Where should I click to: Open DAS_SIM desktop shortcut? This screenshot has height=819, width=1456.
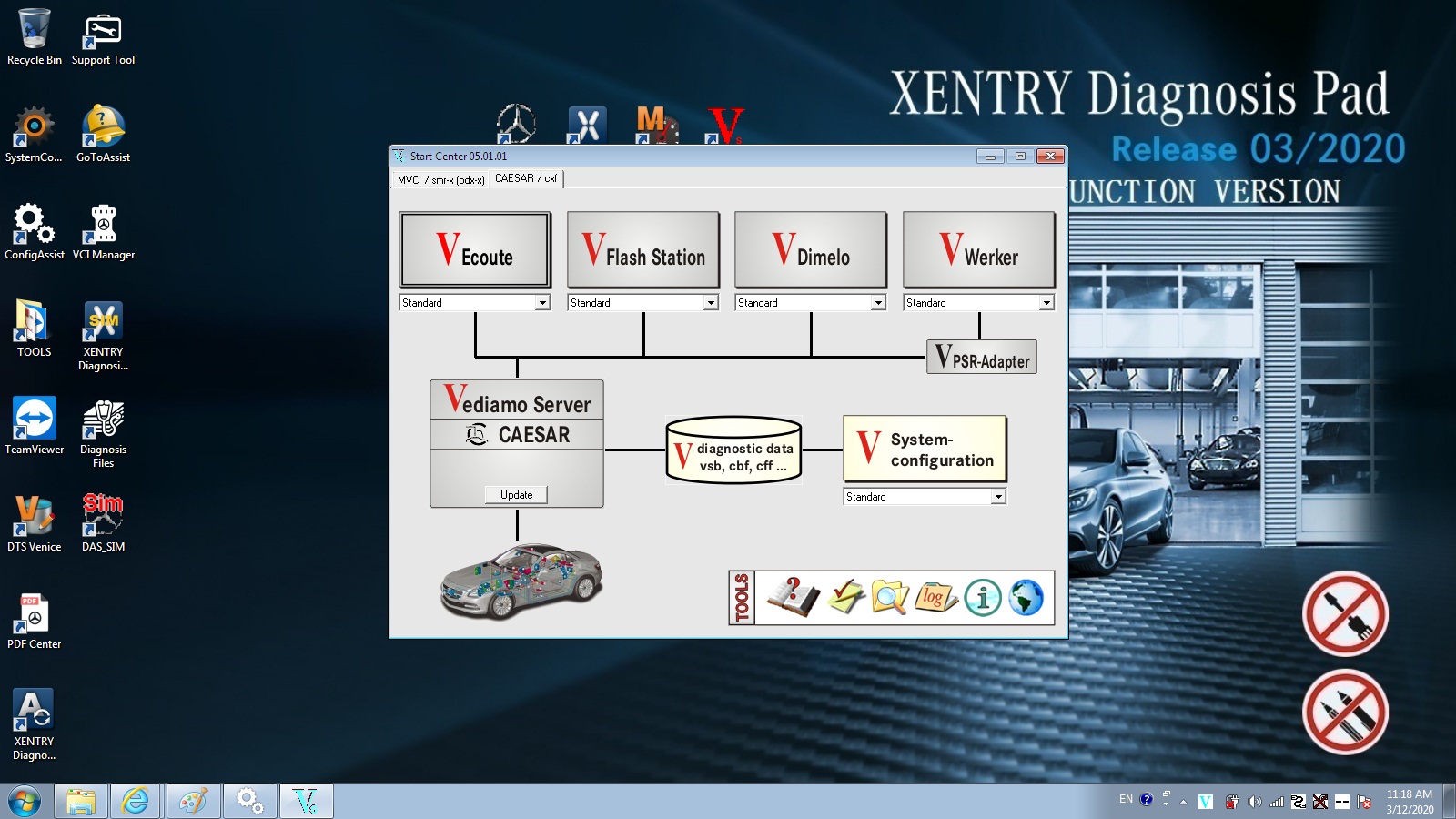(x=103, y=523)
